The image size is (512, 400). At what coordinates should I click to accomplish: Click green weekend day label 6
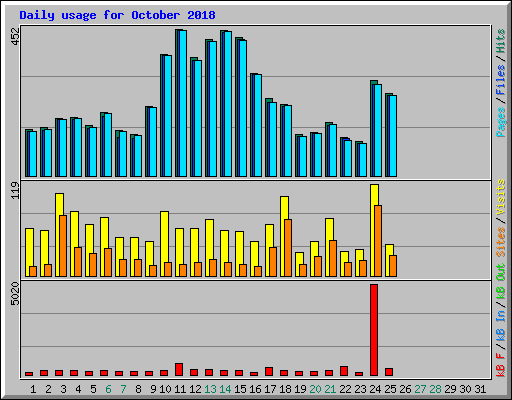108,389
